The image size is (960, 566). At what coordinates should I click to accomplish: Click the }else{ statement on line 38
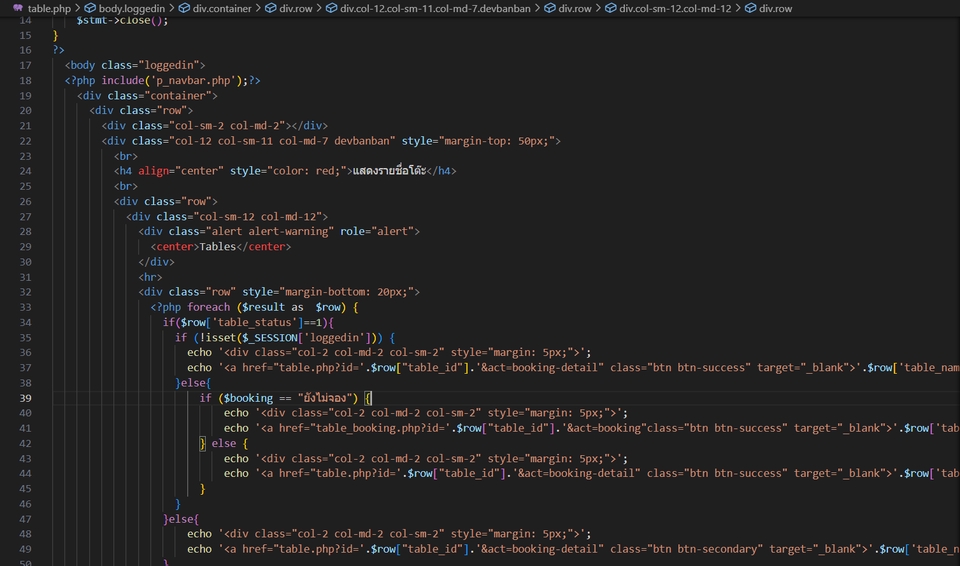[193, 383]
